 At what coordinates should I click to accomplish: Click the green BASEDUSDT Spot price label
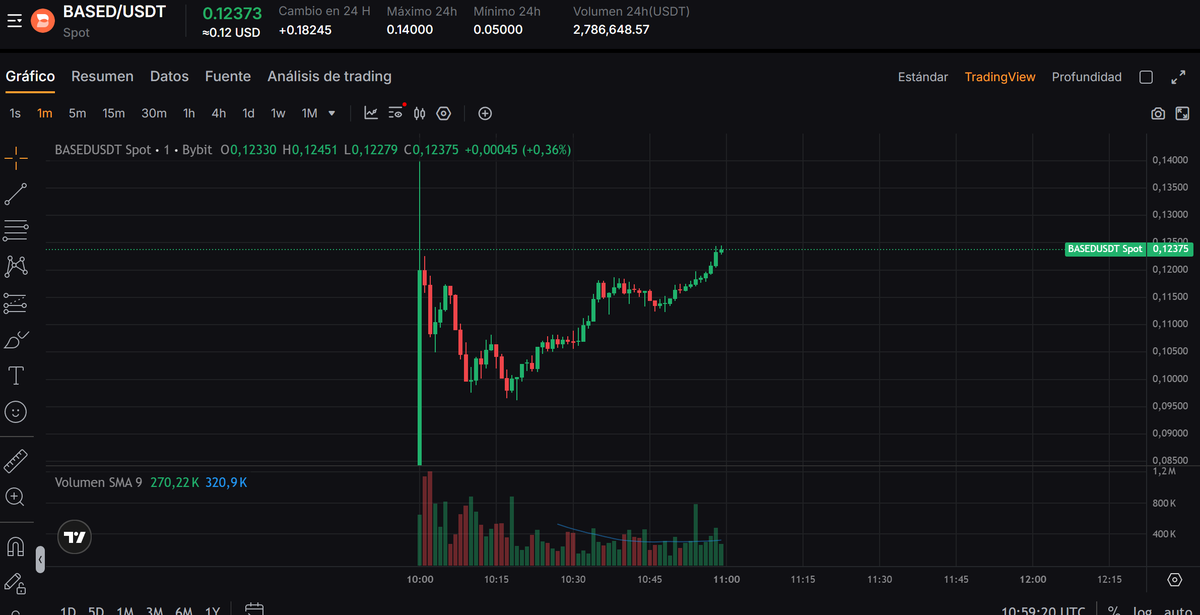click(x=1104, y=249)
